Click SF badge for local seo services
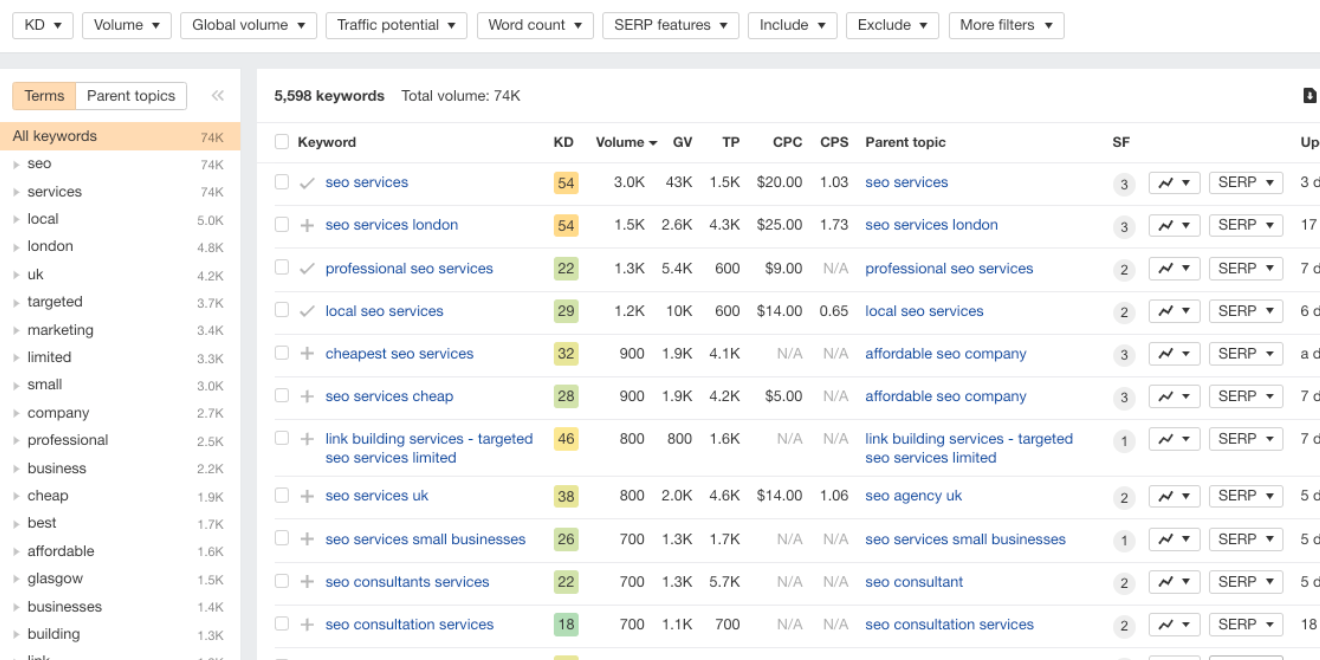Image resolution: width=1320 pixels, height=660 pixels. 1124,312
